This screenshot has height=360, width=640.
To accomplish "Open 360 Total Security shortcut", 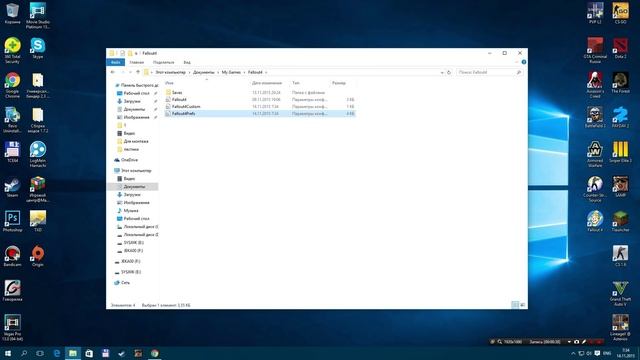I will pyautogui.click(x=12, y=51).
